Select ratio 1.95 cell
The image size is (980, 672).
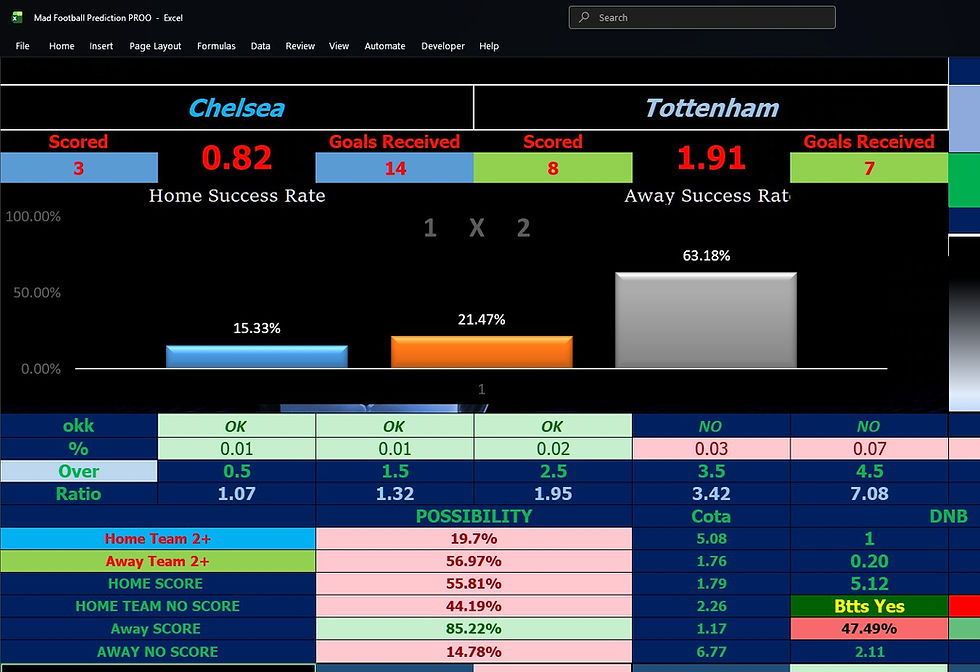[553, 494]
